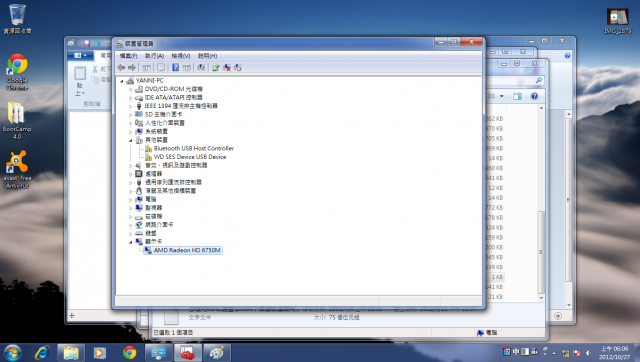Open Windows Media Player taskbar icon
Image resolution: width=640 pixels, height=362 pixels.
[x=100, y=353]
